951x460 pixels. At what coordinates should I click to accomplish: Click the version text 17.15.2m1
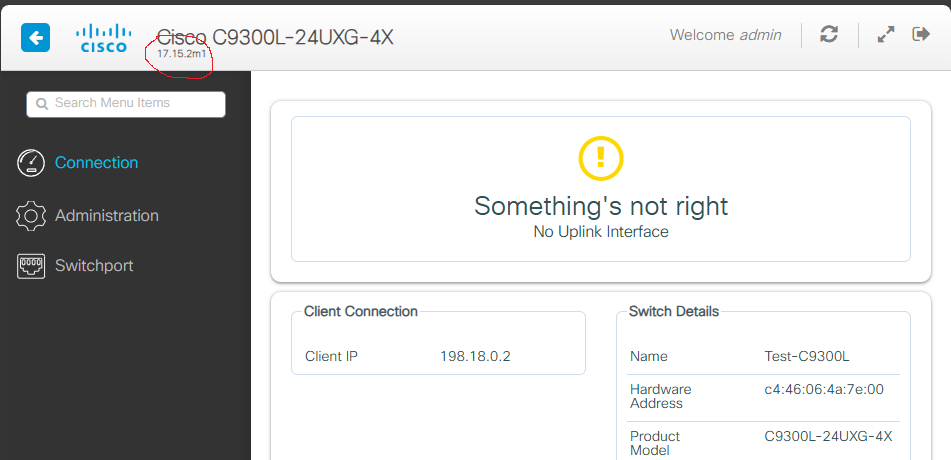click(x=181, y=55)
